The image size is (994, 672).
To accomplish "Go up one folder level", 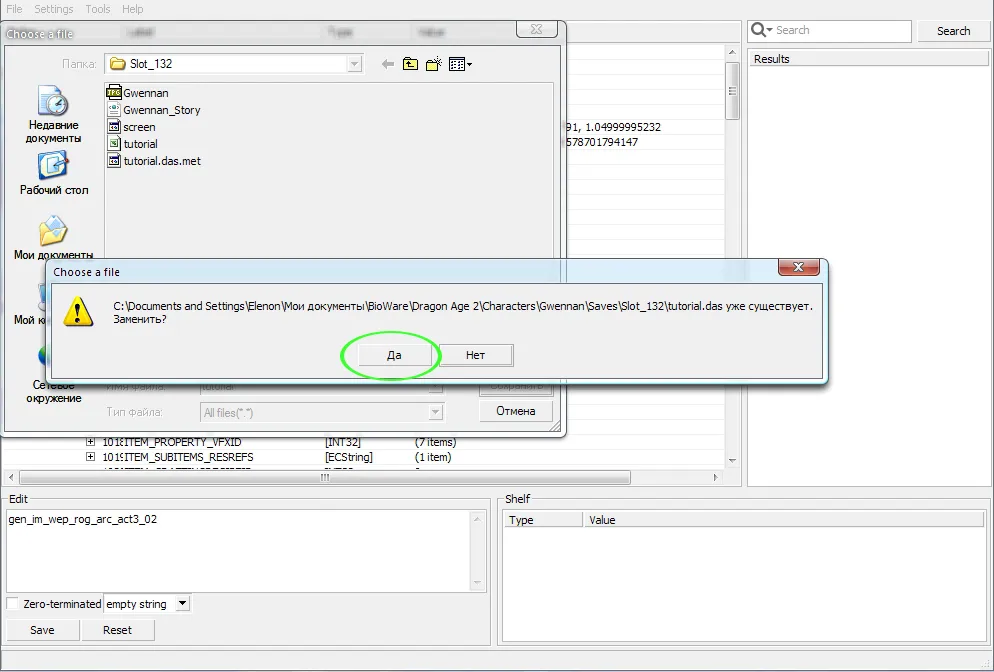I will coord(411,64).
